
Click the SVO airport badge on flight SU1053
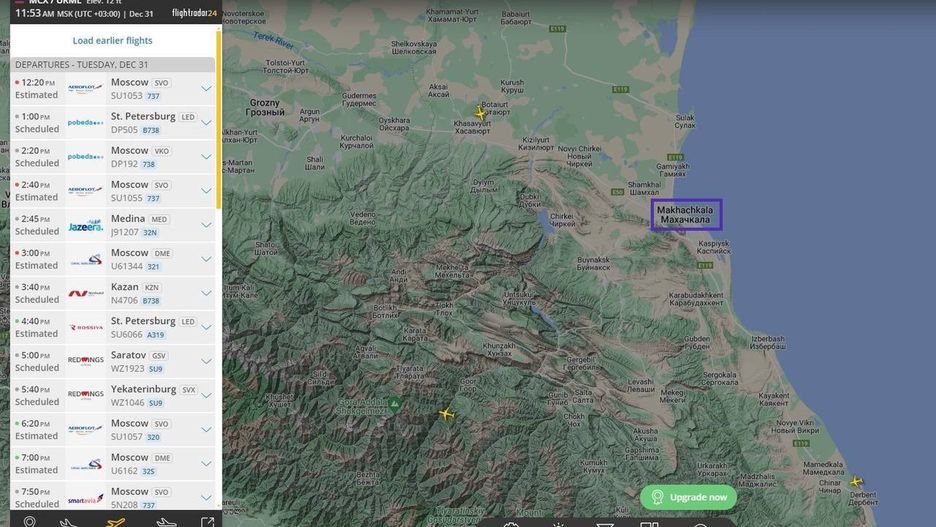161,83
